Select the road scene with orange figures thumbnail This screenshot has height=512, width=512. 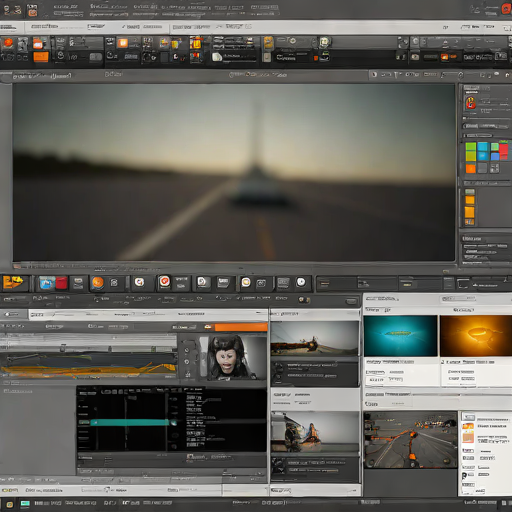410,439
